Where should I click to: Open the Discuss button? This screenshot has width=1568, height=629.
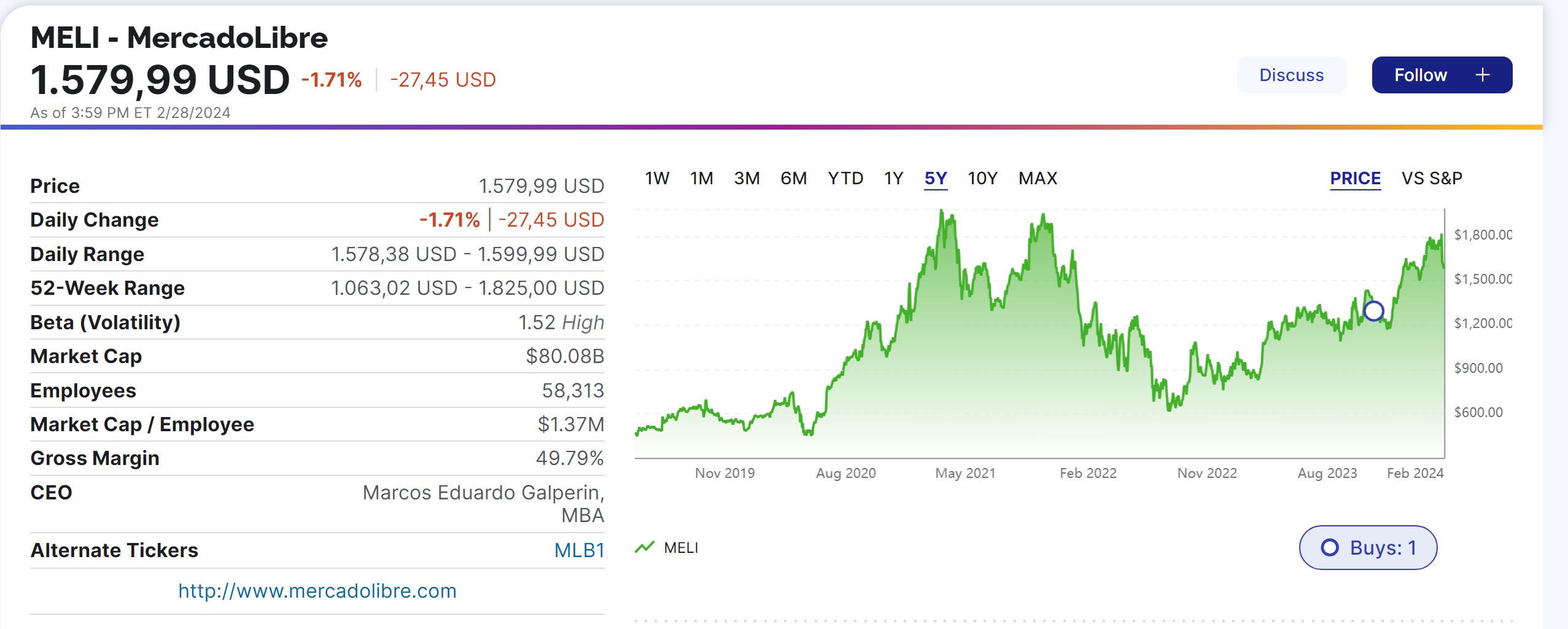[1292, 75]
